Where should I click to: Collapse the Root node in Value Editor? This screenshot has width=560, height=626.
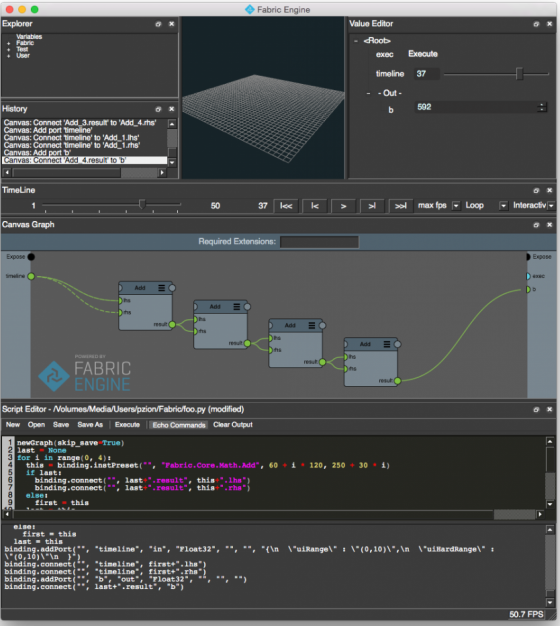point(356,41)
